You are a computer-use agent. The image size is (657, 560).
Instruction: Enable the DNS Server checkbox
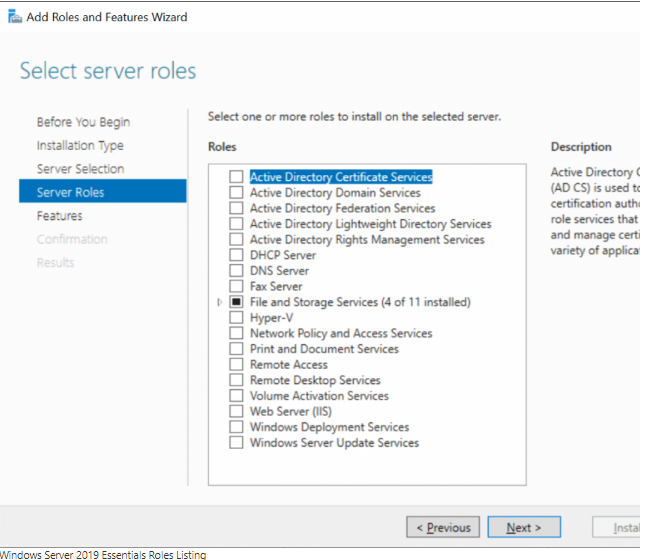(236, 270)
